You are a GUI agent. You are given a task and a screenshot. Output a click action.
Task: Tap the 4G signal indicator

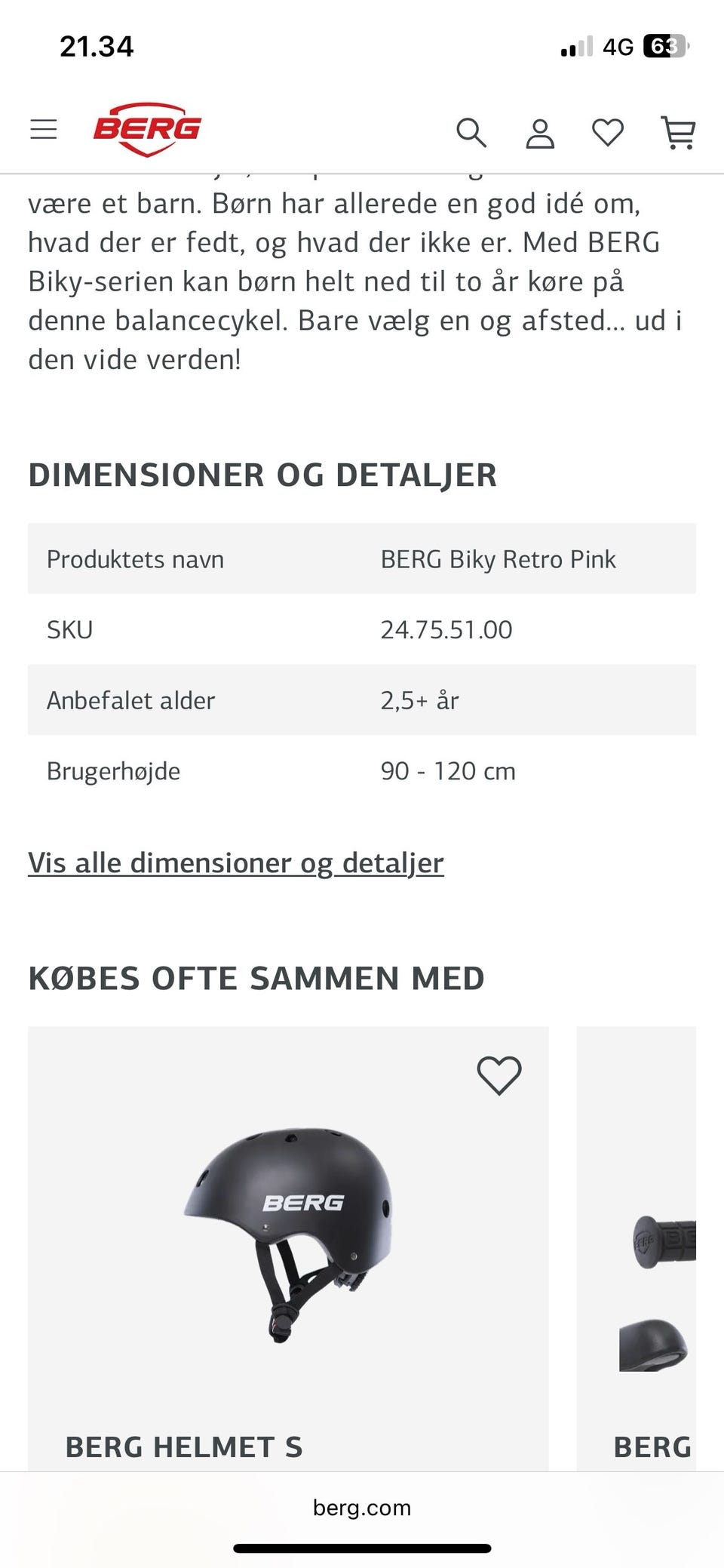click(x=621, y=47)
